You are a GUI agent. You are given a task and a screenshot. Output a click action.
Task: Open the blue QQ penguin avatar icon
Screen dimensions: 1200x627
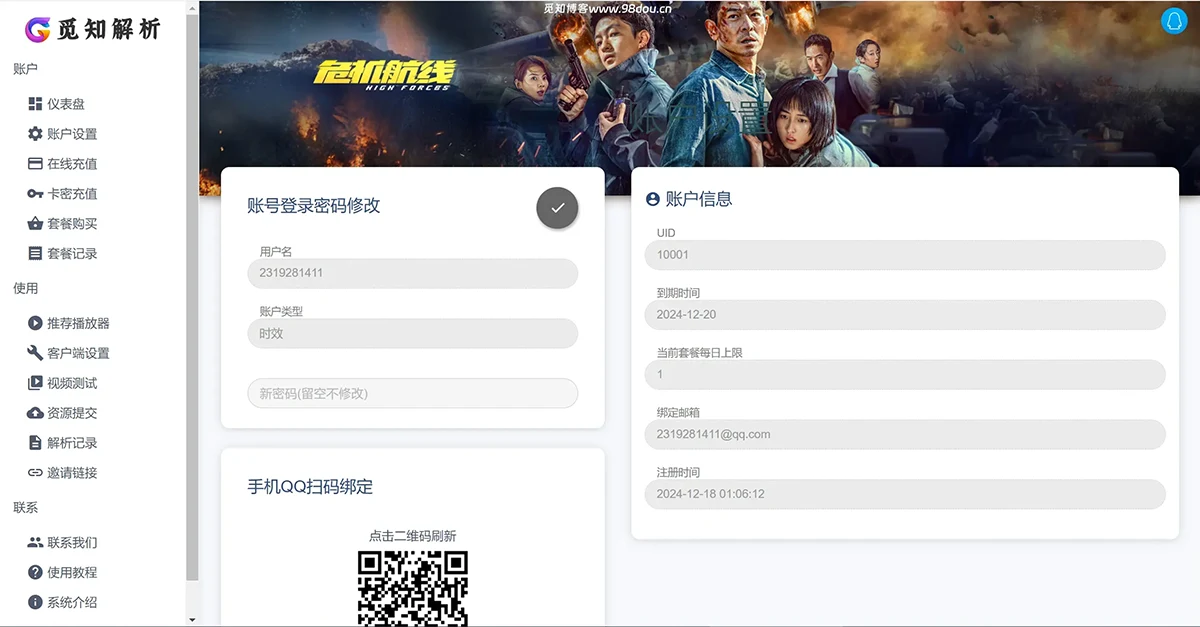pos(1173,20)
